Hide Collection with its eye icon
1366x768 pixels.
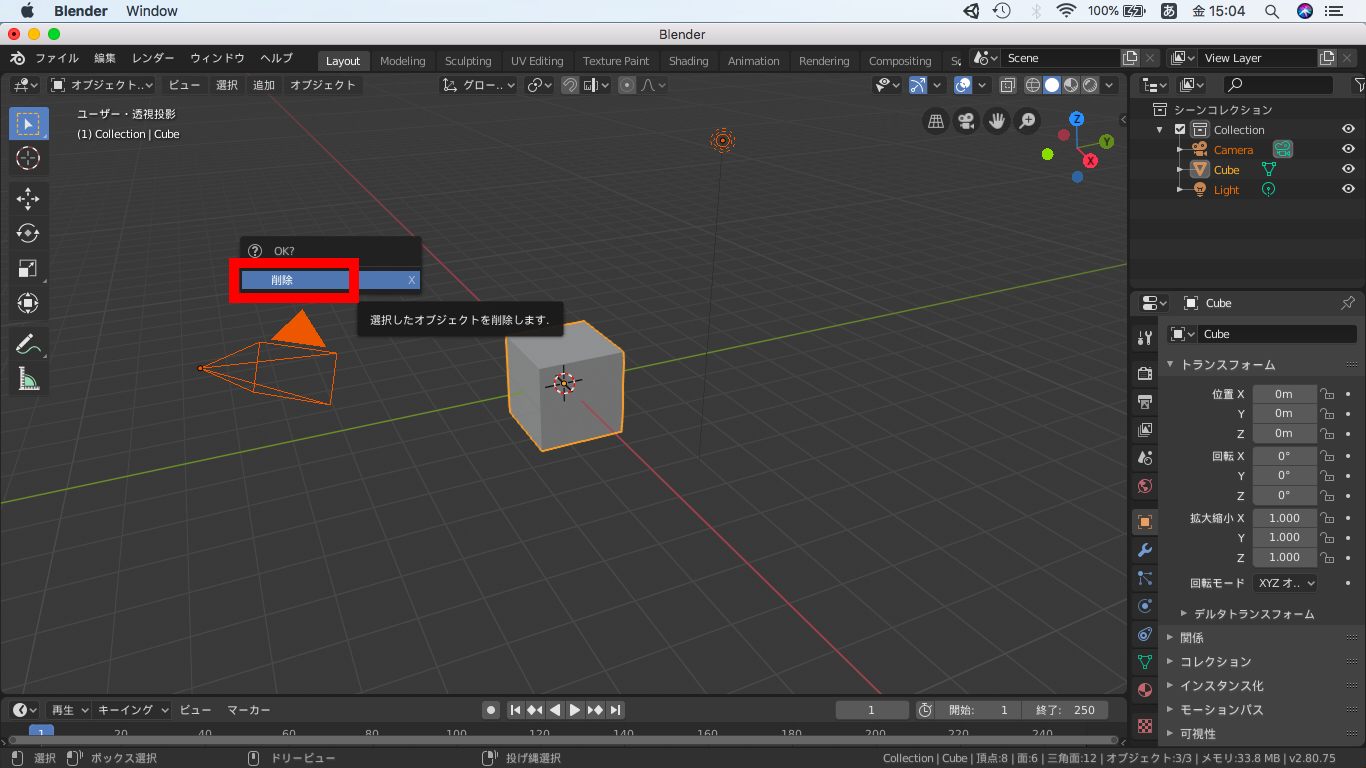[x=1348, y=130]
